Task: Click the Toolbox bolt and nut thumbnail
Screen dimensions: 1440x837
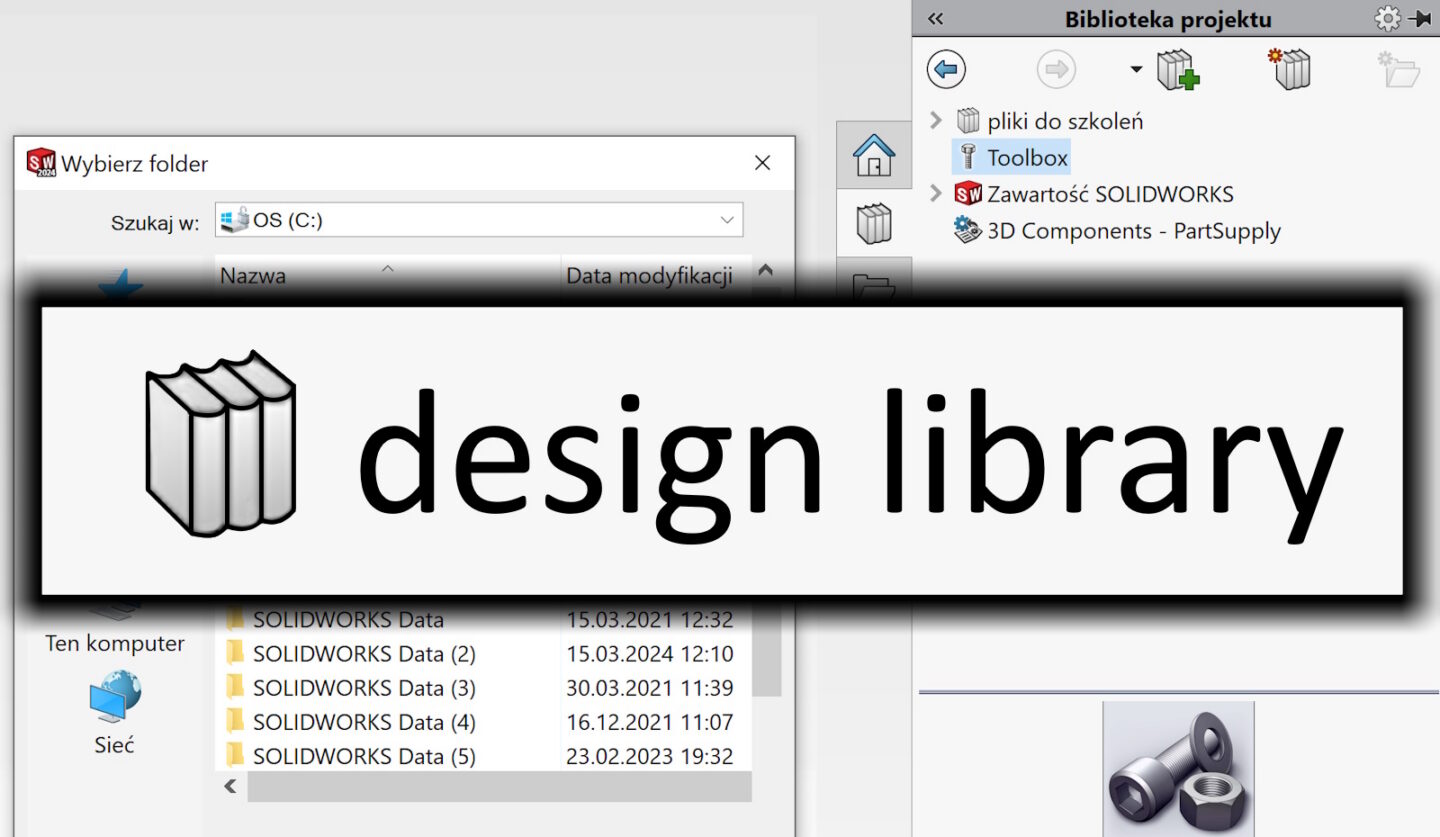Action: click(x=1178, y=768)
